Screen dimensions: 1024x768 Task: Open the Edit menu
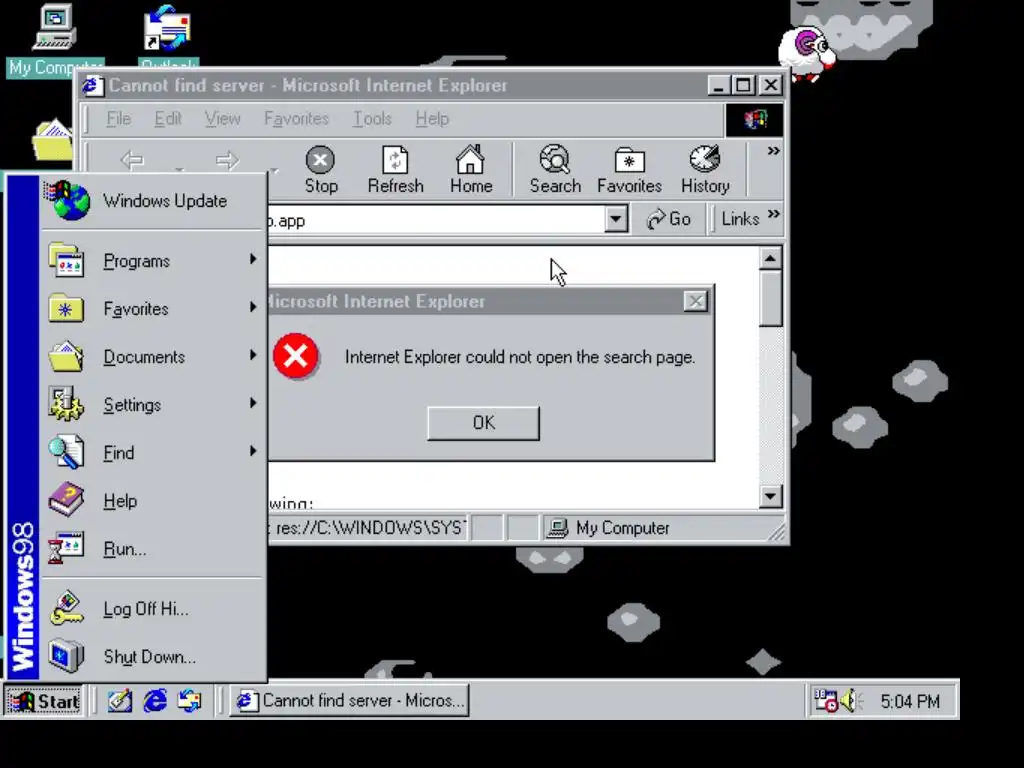(x=168, y=119)
